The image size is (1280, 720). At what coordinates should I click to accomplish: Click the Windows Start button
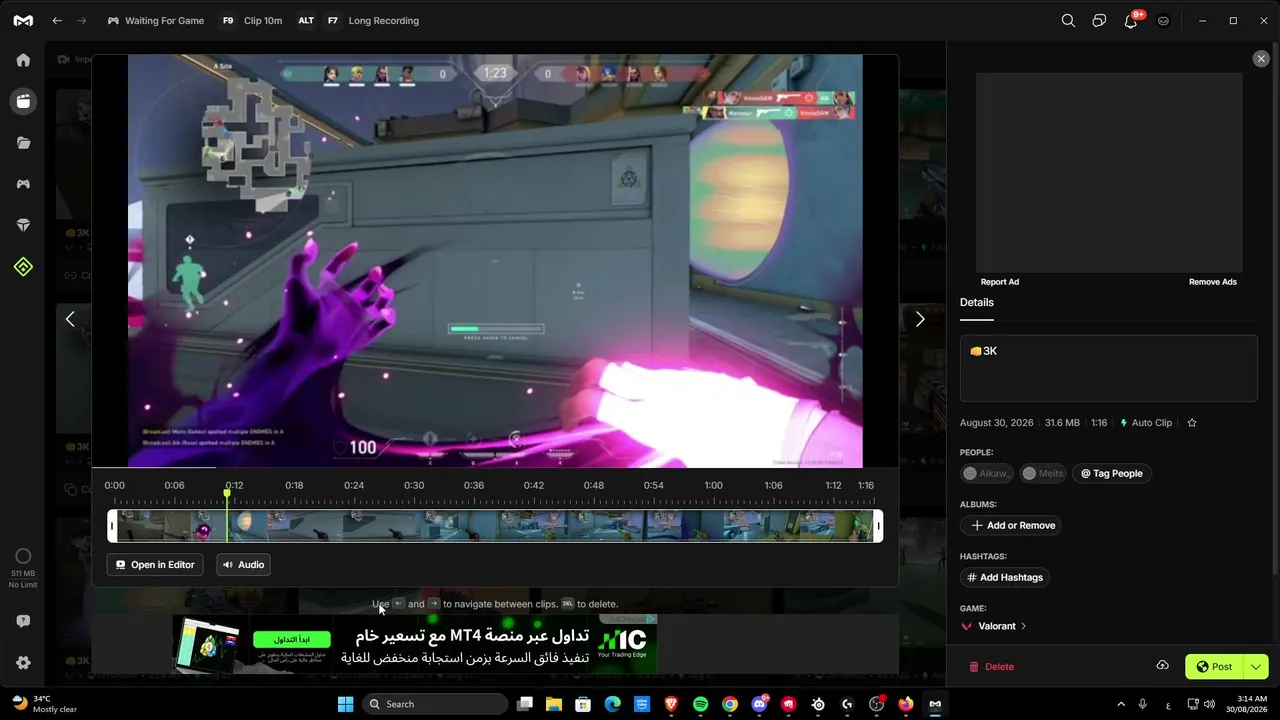(x=345, y=704)
